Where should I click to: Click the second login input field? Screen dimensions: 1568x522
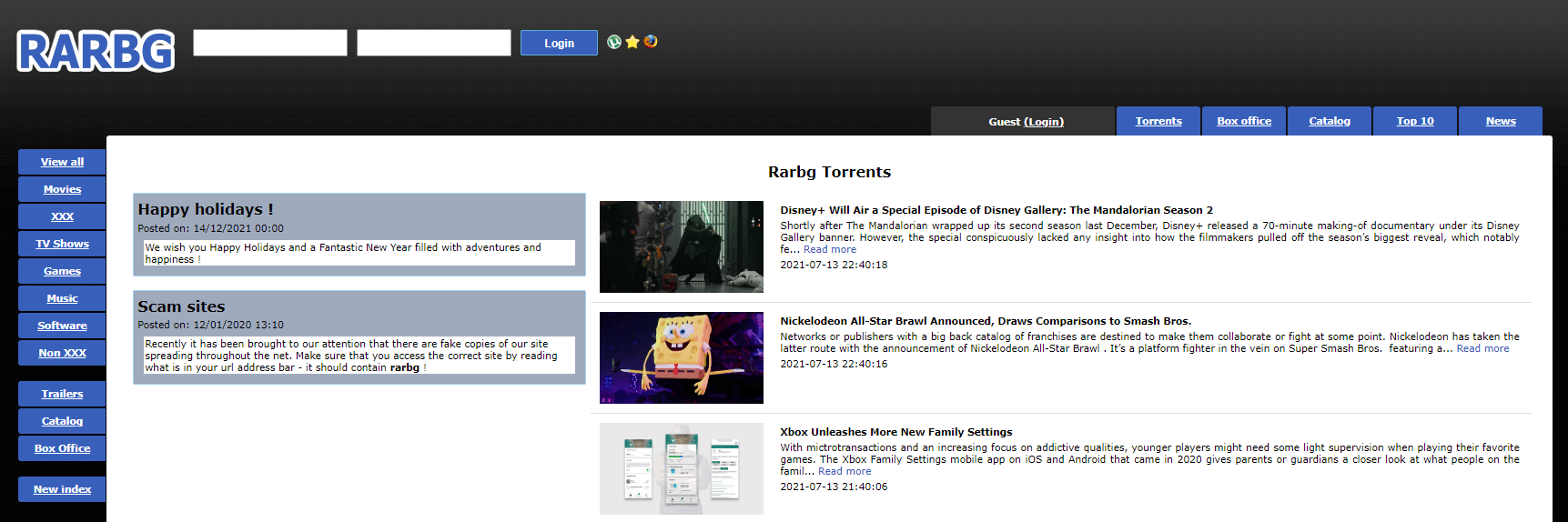(x=434, y=43)
